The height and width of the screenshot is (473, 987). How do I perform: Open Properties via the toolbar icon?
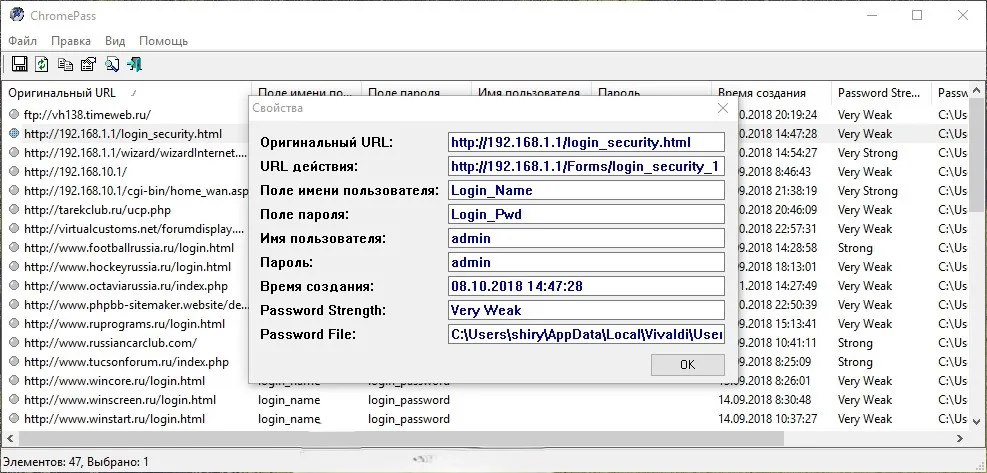89,64
